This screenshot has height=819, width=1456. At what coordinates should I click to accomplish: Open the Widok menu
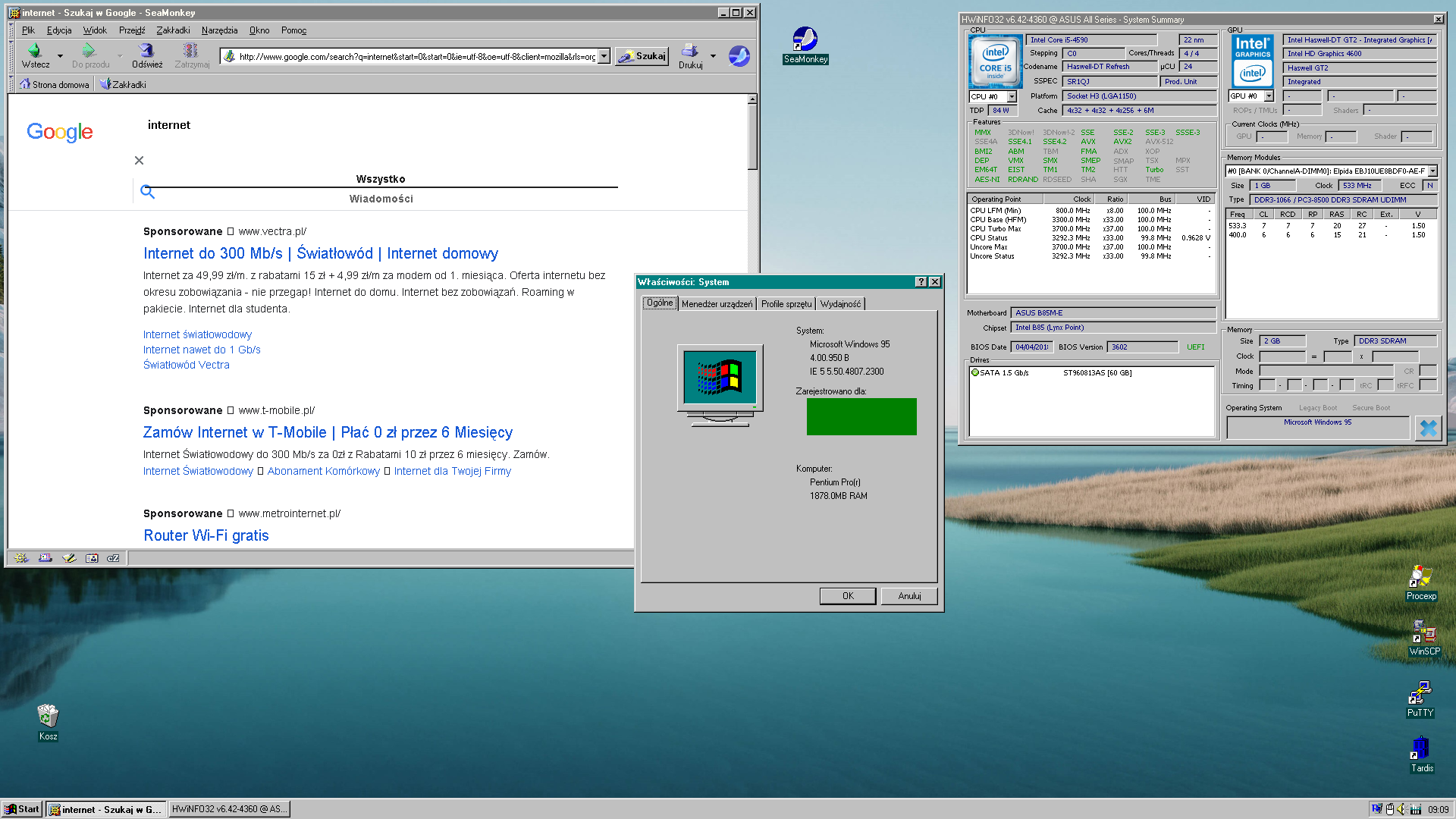[x=95, y=30]
